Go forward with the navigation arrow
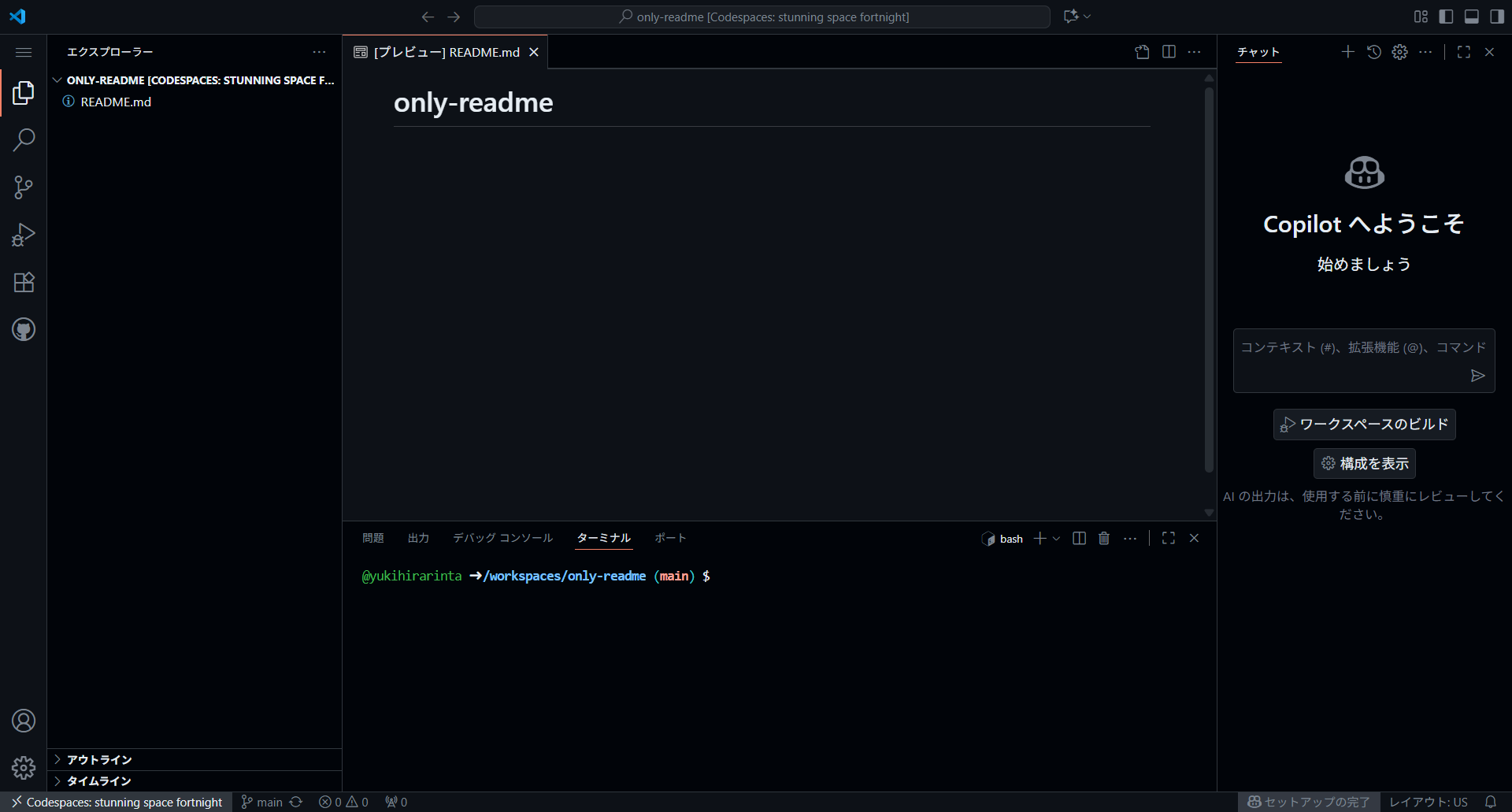1512x812 pixels. click(454, 17)
